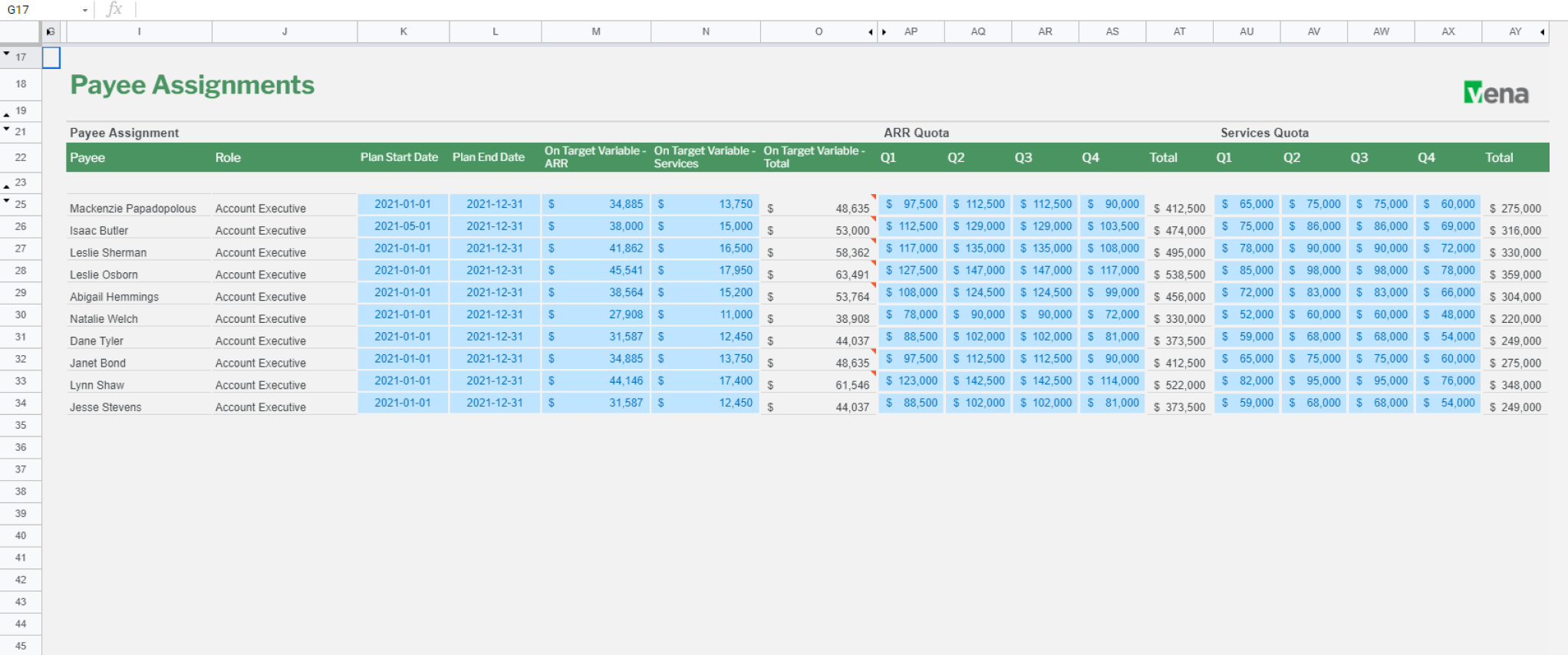This screenshot has height=655, width=1568.
Task: Select column AX header
Action: click(x=1448, y=31)
